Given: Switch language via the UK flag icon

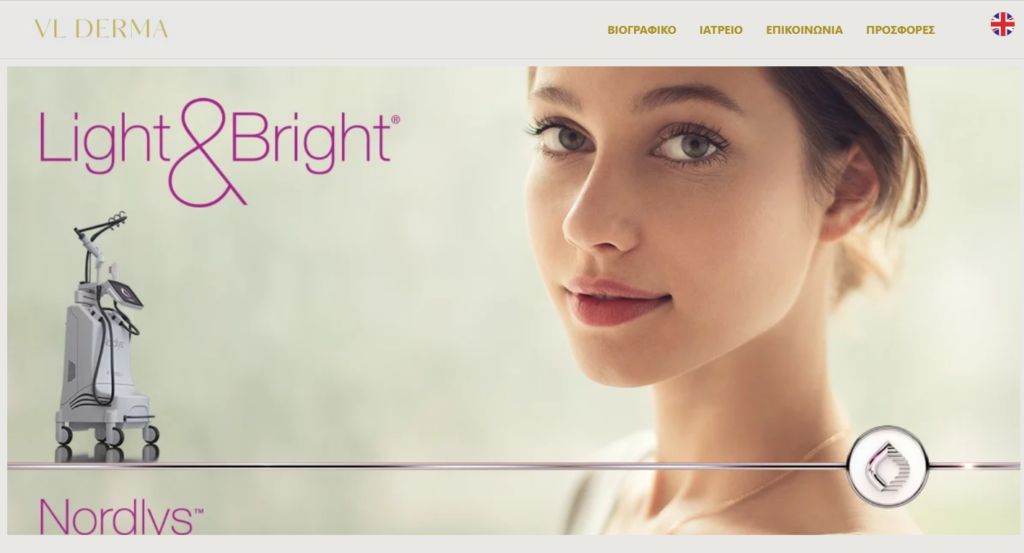Looking at the screenshot, I should (x=1002, y=24).
